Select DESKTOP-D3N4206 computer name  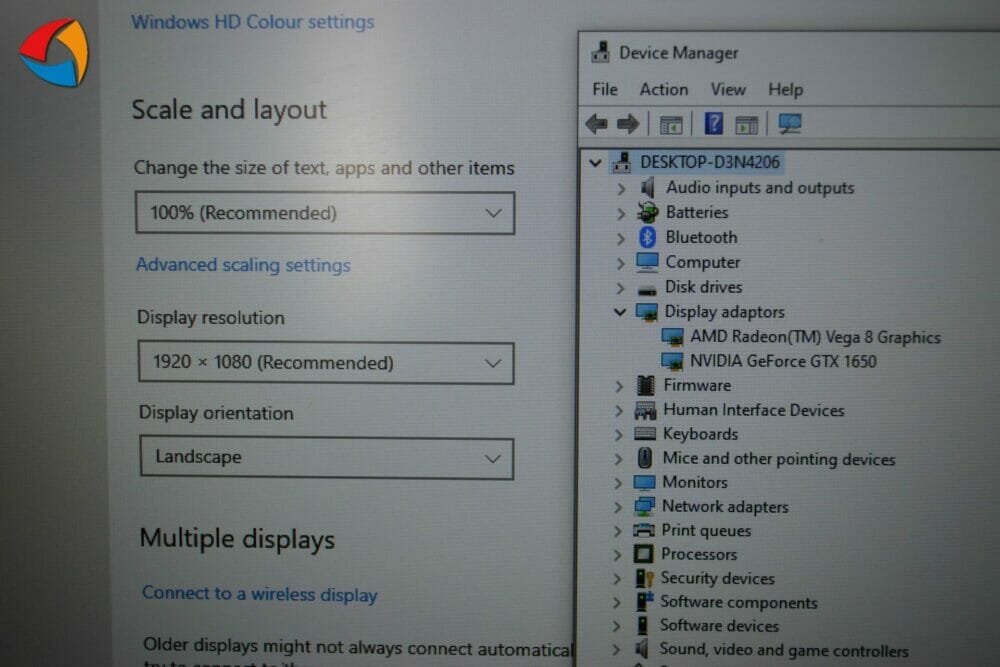pos(710,162)
